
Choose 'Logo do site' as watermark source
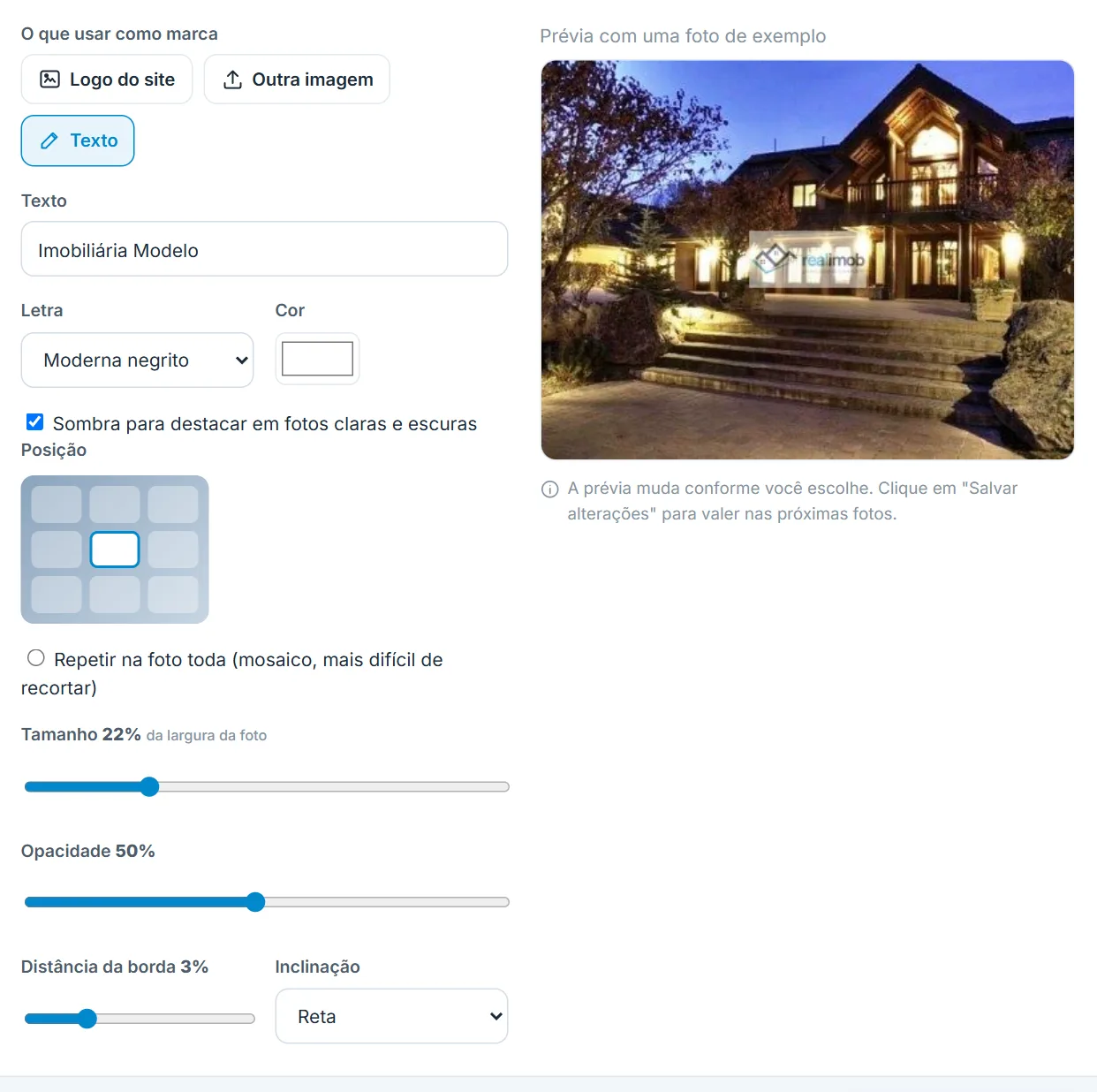[107, 80]
